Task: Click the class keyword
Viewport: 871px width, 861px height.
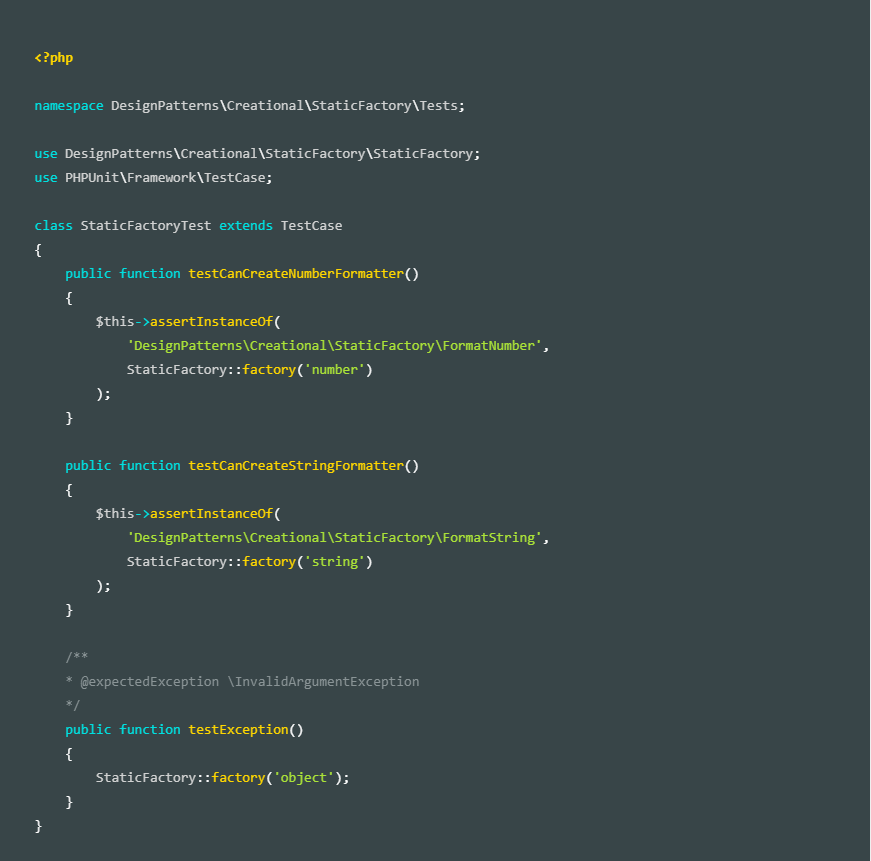Action: point(53,226)
